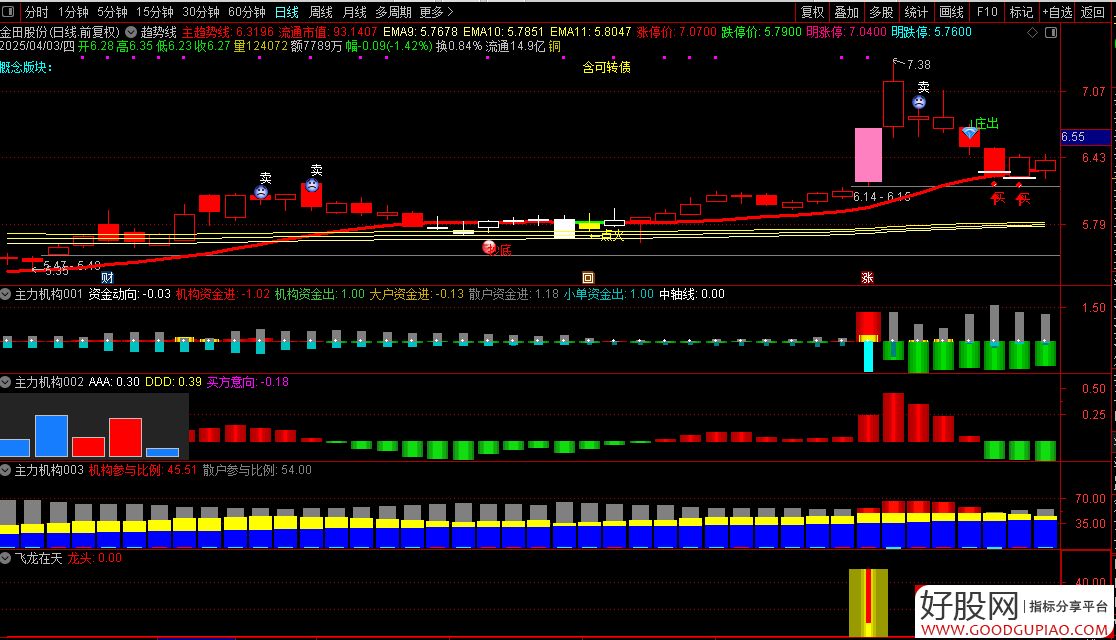Screen dimensions: 1116x640
Task: Open the dropdown beside 金田股份 title
Action: tap(131, 32)
